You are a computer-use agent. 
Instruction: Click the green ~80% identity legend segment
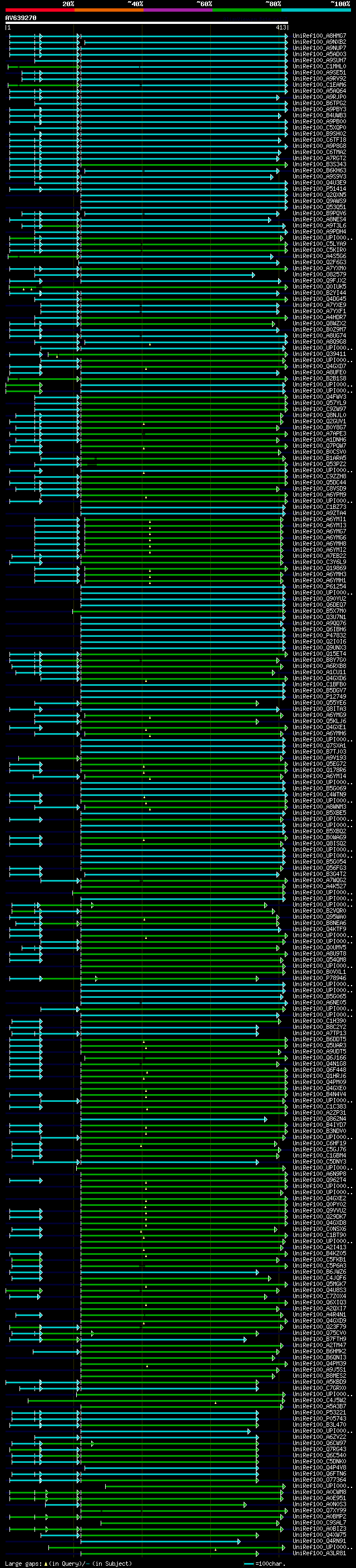pos(247,10)
